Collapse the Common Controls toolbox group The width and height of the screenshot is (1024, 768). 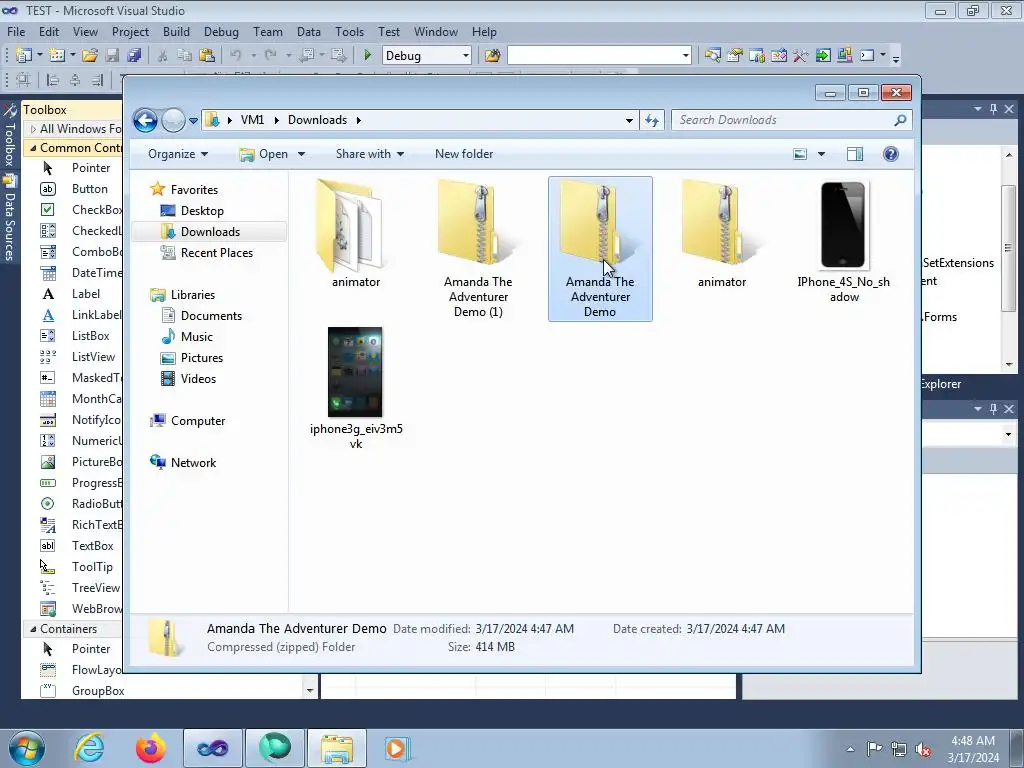(33, 148)
